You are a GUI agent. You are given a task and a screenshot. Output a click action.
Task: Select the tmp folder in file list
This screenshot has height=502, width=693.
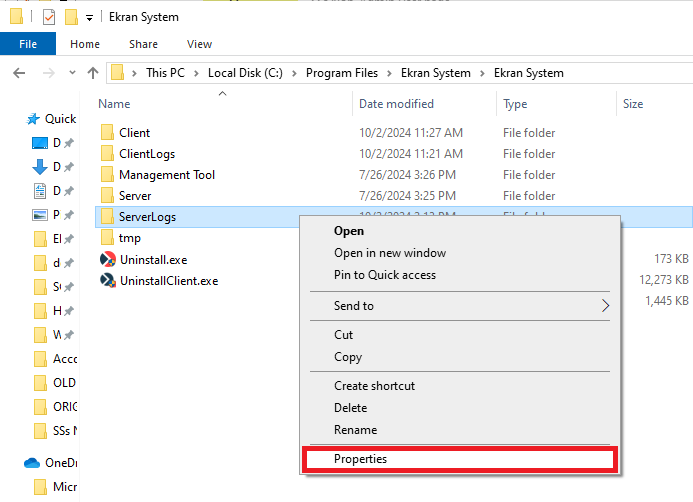129,238
